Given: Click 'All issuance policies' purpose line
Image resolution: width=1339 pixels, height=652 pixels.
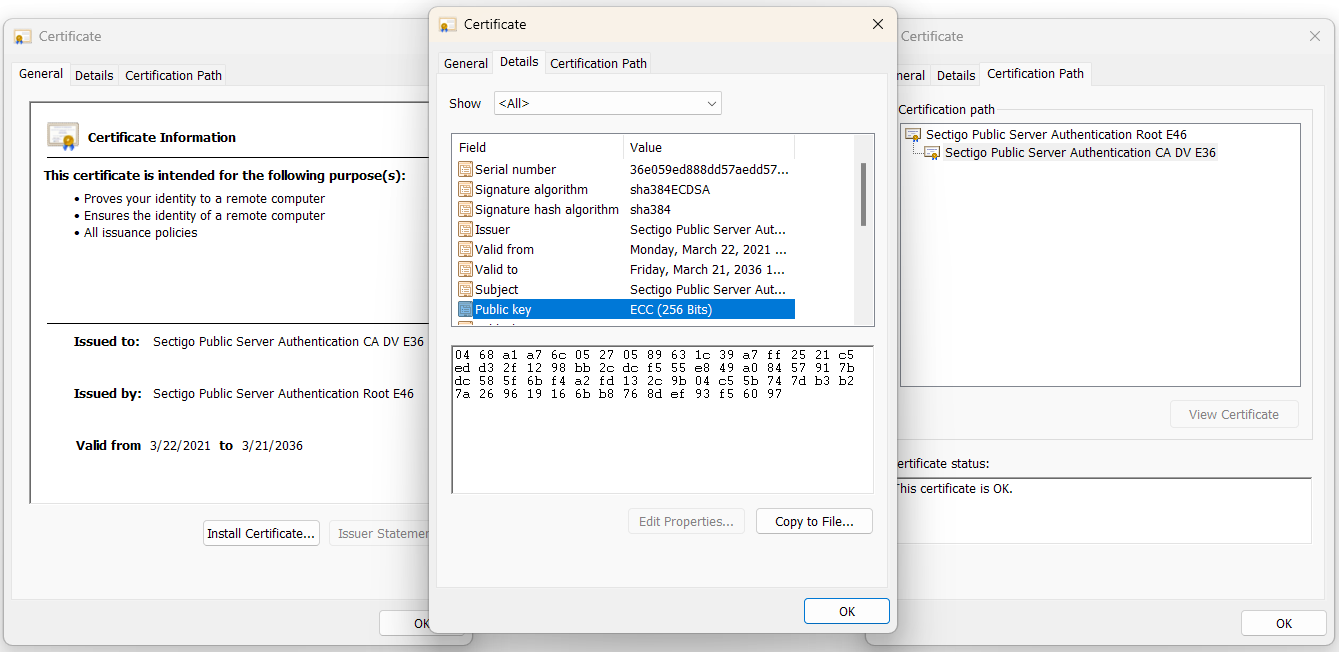Looking at the screenshot, I should tap(141, 233).
